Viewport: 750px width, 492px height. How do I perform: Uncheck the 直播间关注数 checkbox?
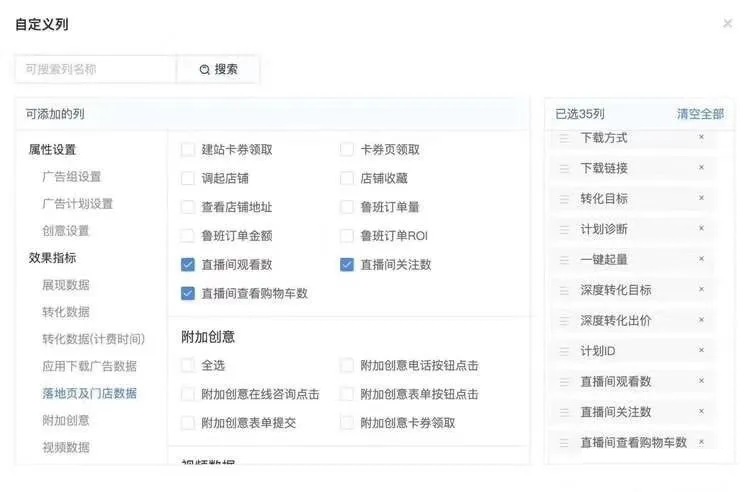tap(347, 264)
